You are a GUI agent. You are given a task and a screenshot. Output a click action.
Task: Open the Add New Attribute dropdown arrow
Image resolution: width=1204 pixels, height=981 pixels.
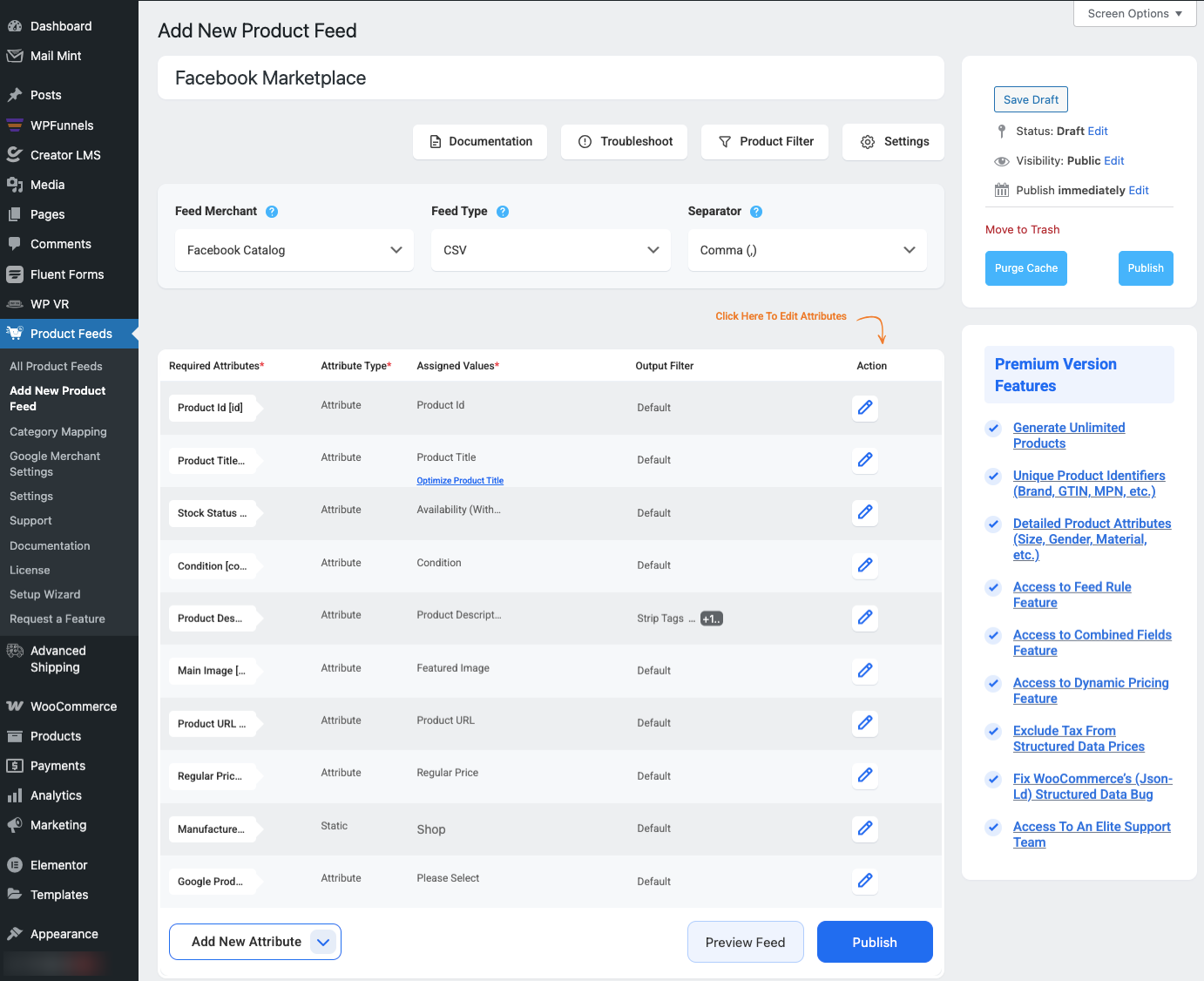point(323,942)
